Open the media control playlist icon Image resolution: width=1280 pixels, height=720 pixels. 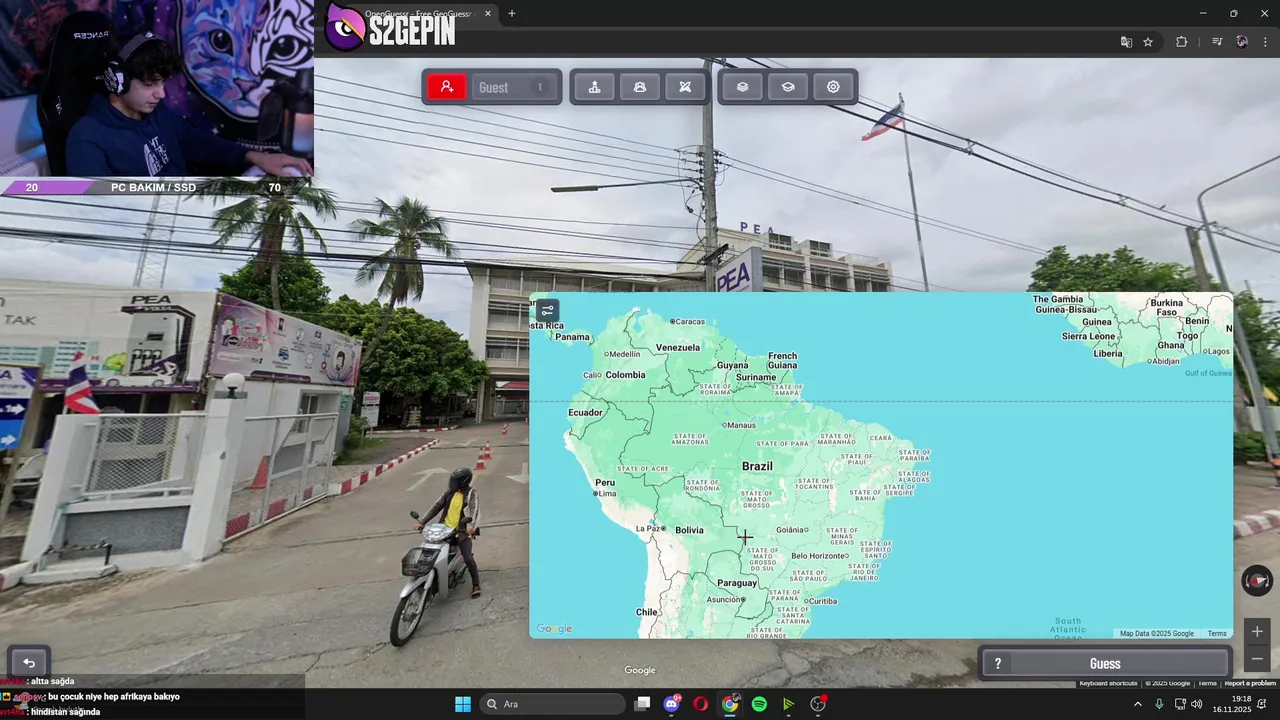(1217, 42)
